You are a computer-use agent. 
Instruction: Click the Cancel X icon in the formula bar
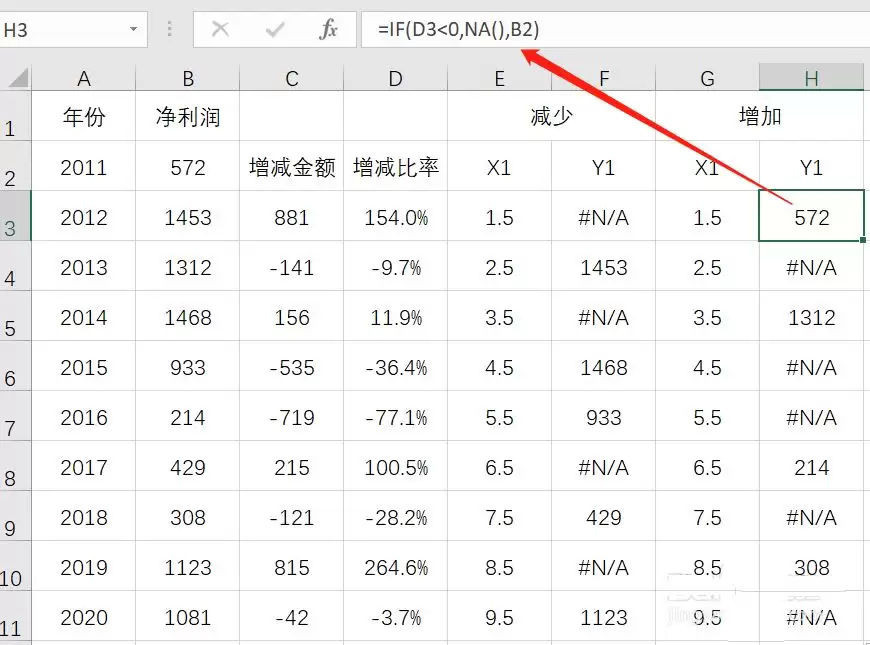220,29
